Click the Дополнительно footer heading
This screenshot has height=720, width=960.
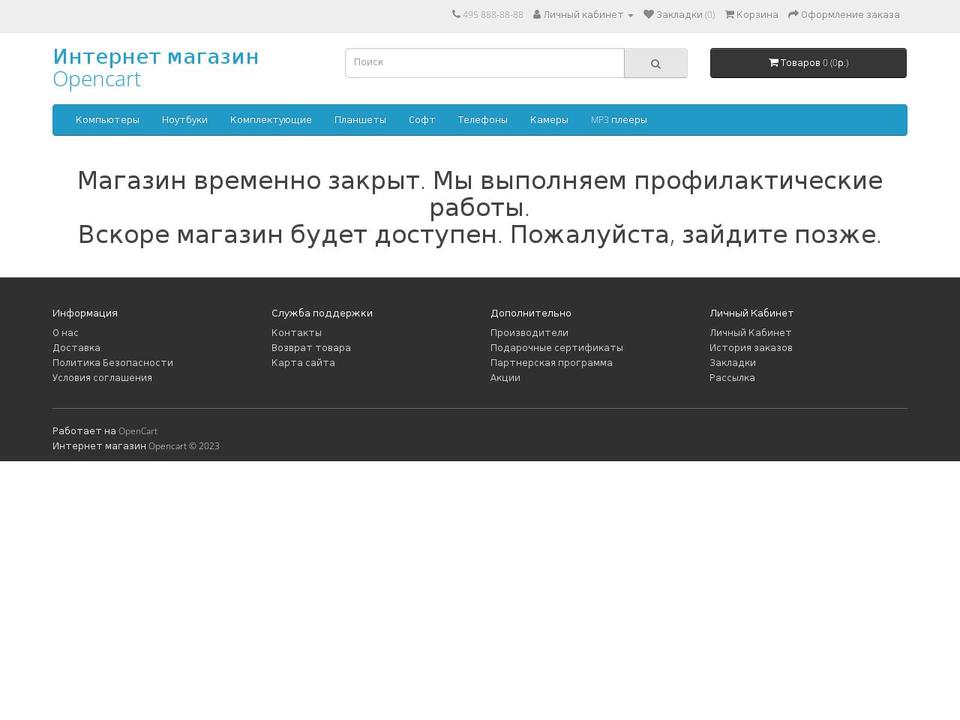[x=530, y=313]
